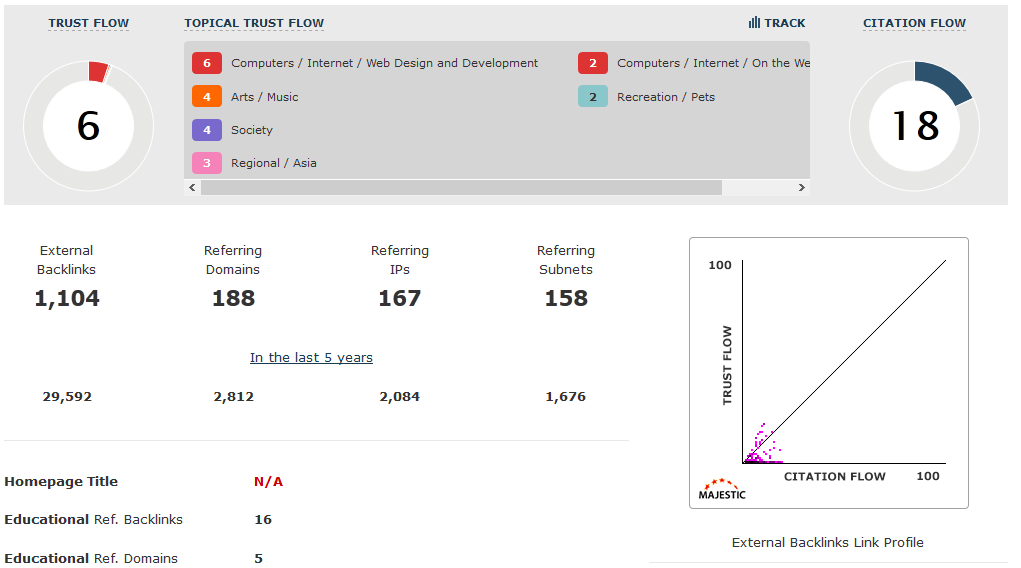Click the pink 3 Regional / Asia badge
Viewport: 1021px width, 568px height.
[207, 163]
